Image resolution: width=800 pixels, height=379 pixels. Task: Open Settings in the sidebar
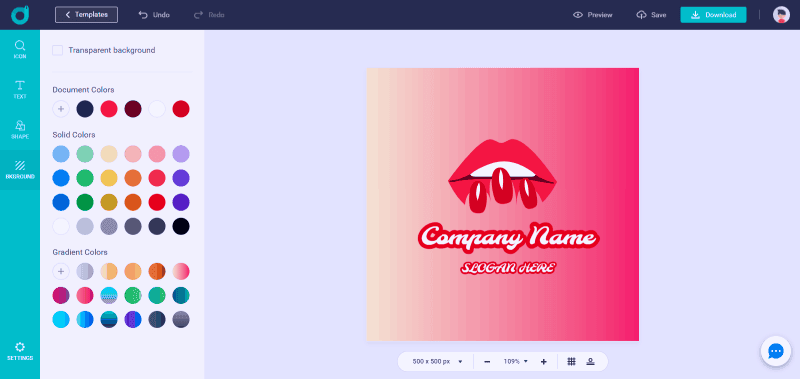point(20,351)
